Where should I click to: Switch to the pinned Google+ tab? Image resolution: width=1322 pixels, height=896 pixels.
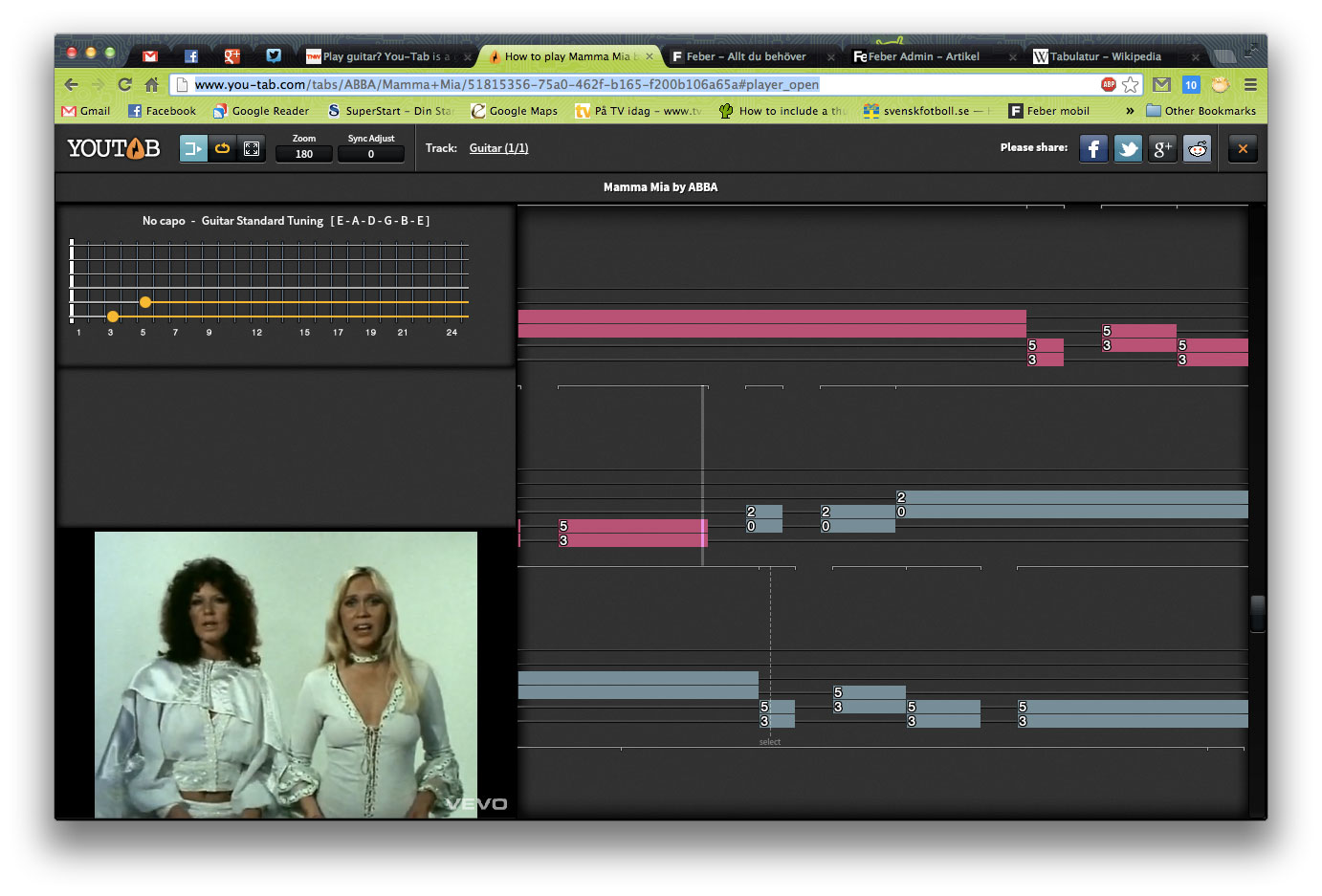232,56
